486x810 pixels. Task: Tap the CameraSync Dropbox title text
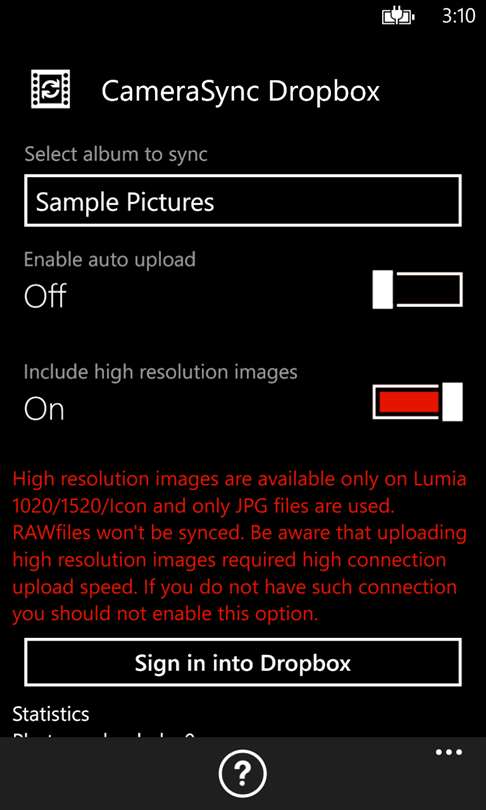click(x=241, y=90)
